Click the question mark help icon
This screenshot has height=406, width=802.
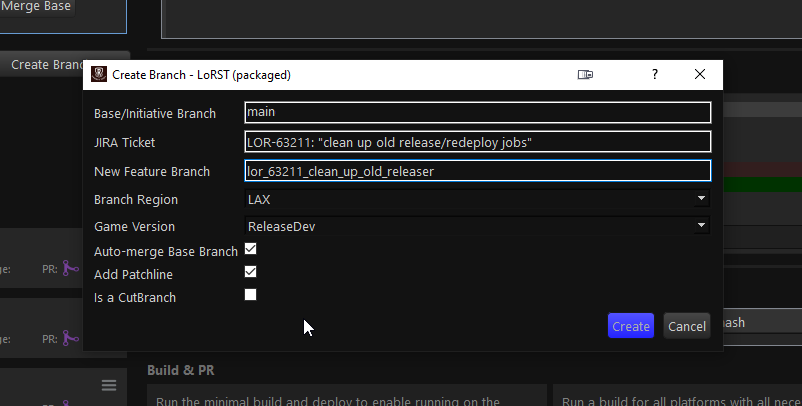click(655, 75)
